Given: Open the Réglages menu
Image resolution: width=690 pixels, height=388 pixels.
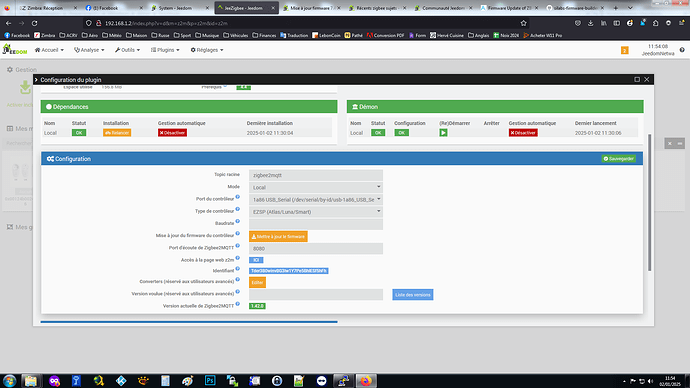Looking at the screenshot, I should coord(207,50).
